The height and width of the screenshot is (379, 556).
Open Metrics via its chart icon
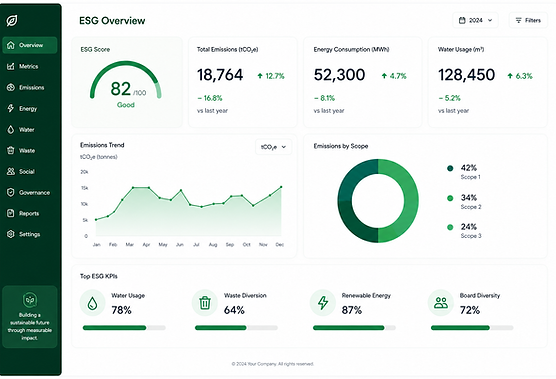click(11, 66)
